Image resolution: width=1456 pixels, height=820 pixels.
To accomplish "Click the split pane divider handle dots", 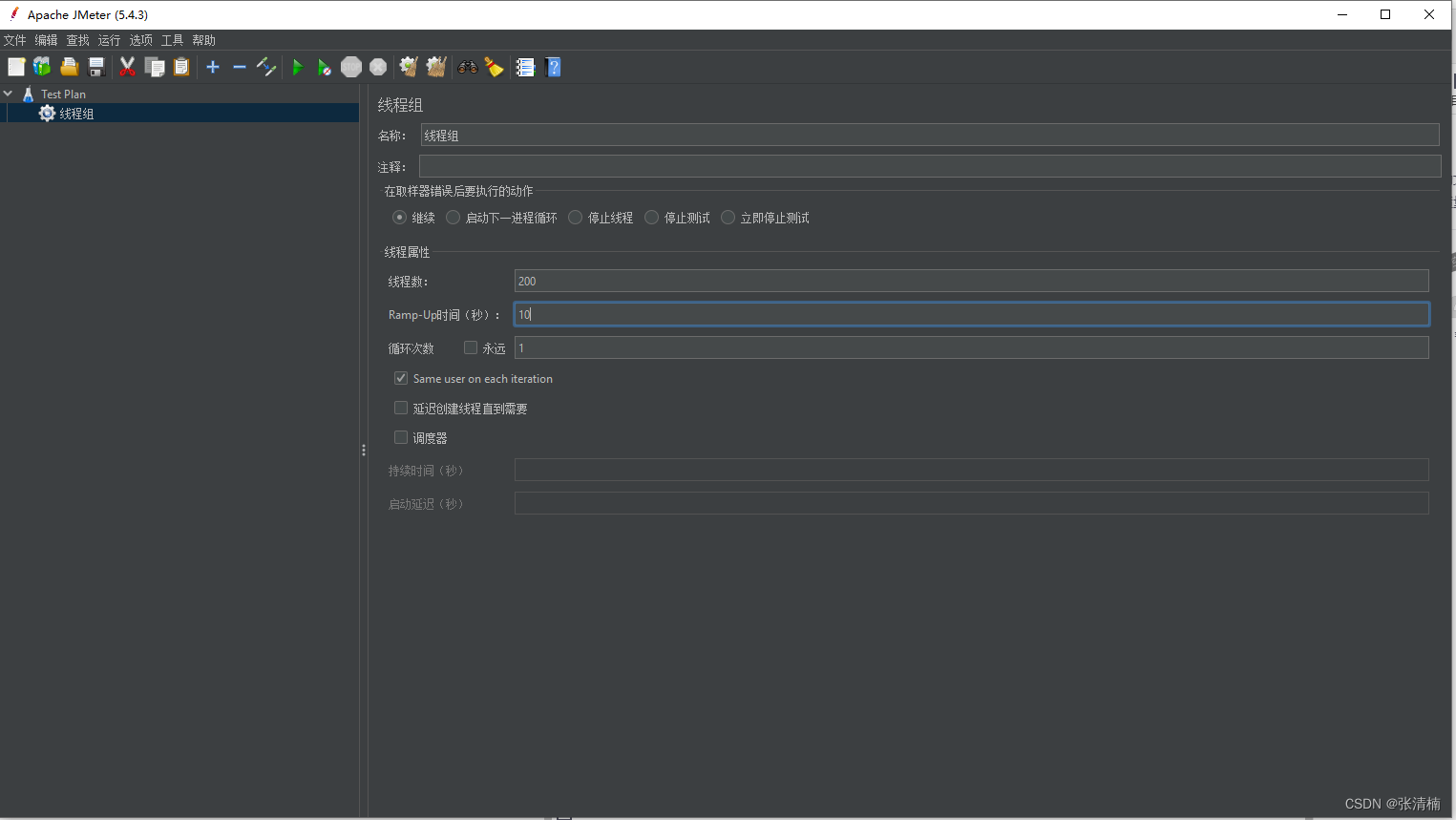I will click(x=364, y=450).
